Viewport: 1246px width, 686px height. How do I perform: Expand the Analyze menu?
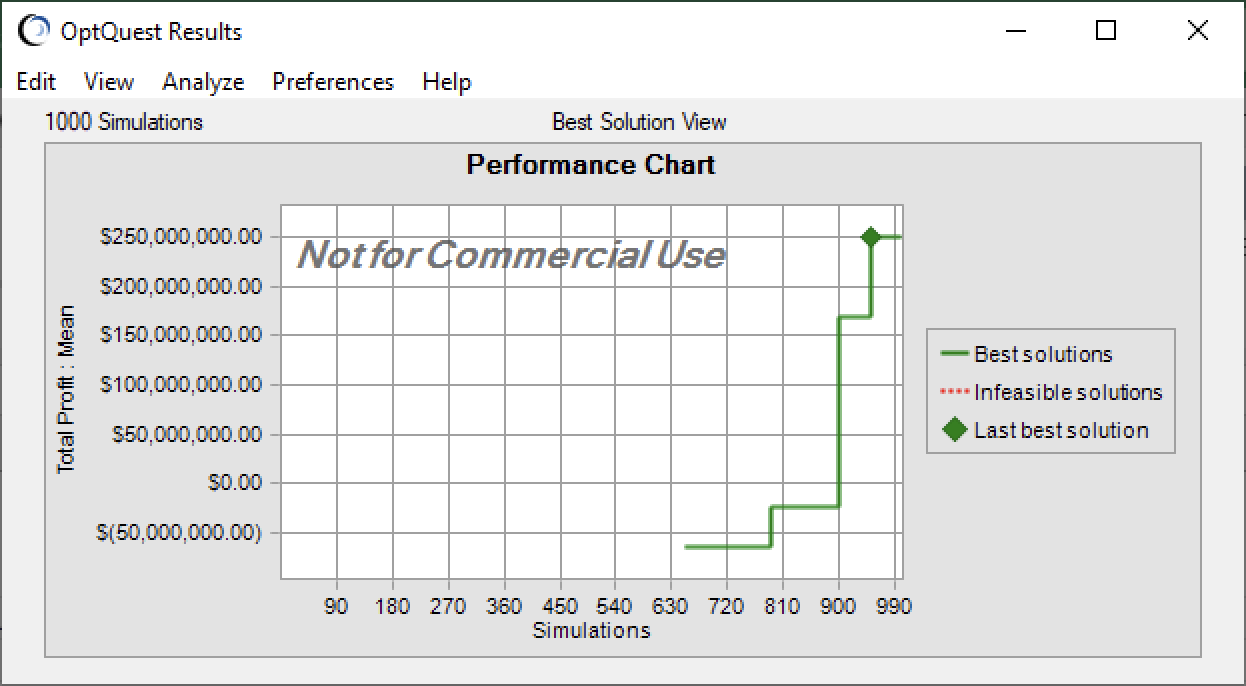click(203, 82)
